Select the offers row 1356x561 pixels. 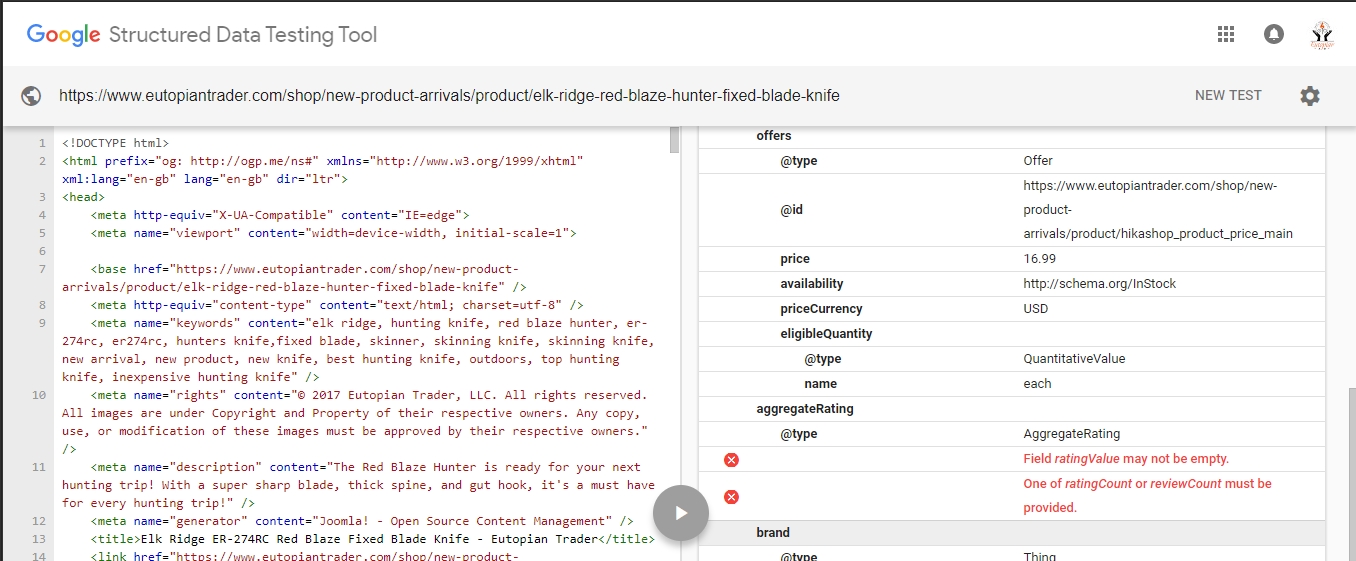click(1011, 136)
